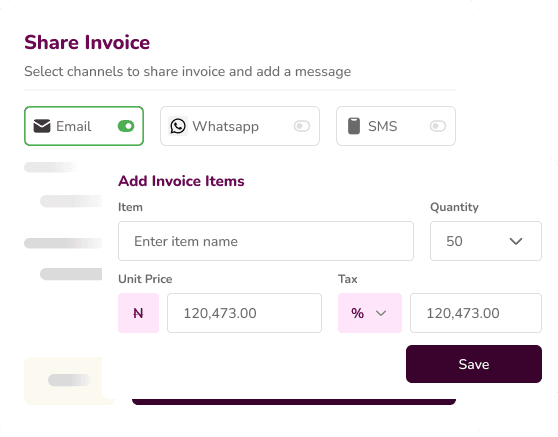Click the Email envelope icon
The height and width of the screenshot is (437, 558).
tap(42, 126)
